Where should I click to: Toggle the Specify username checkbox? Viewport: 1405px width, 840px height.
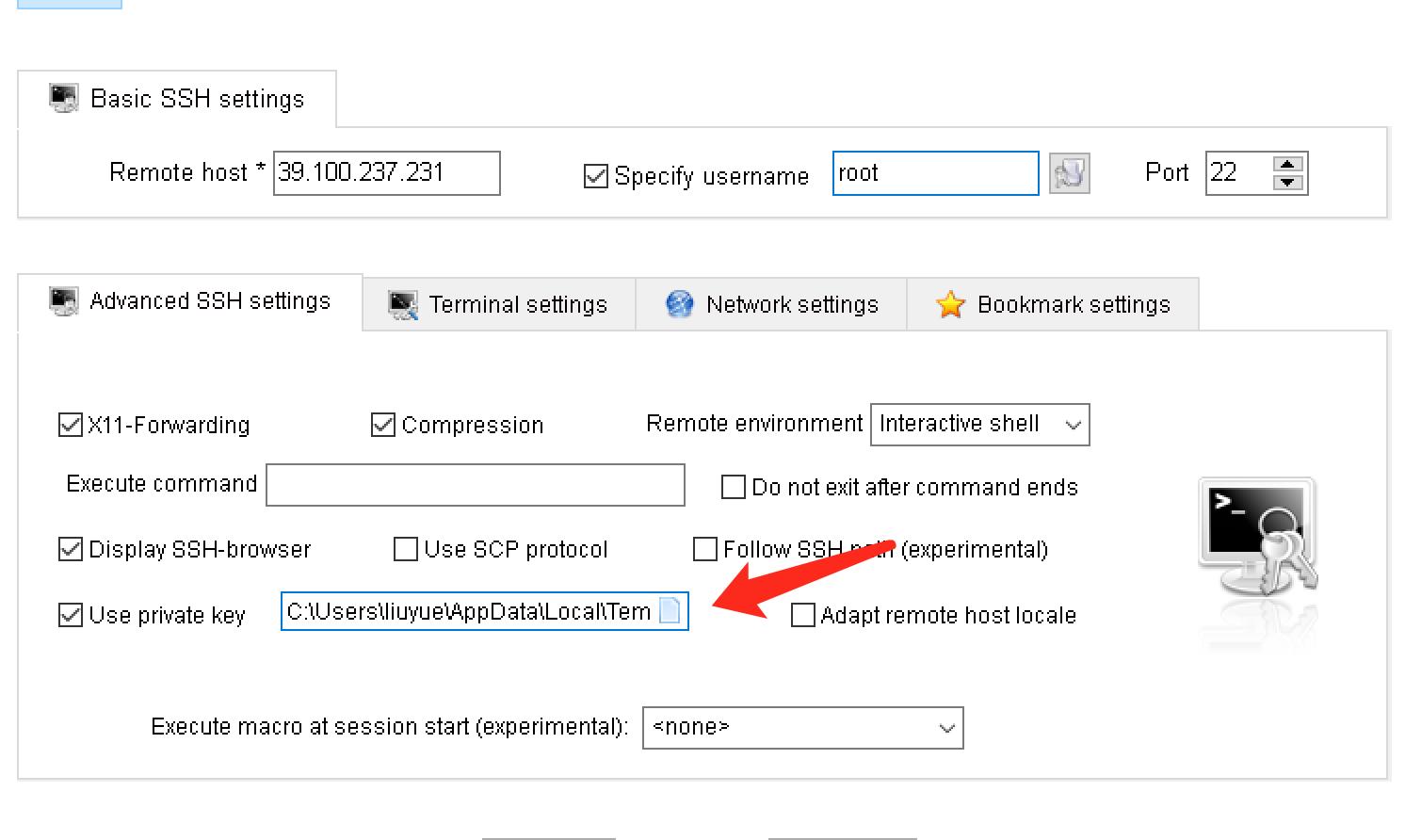tap(596, 176)
